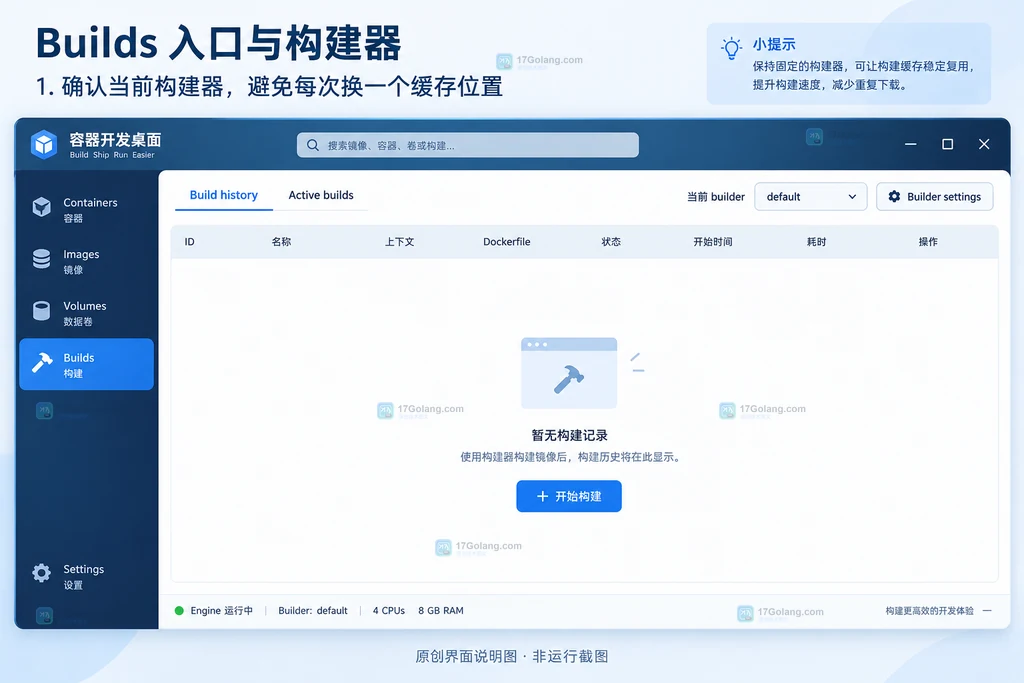
Task: Click the Dockerfile column header
Action: pyautogui.click(x=507, y=242)
